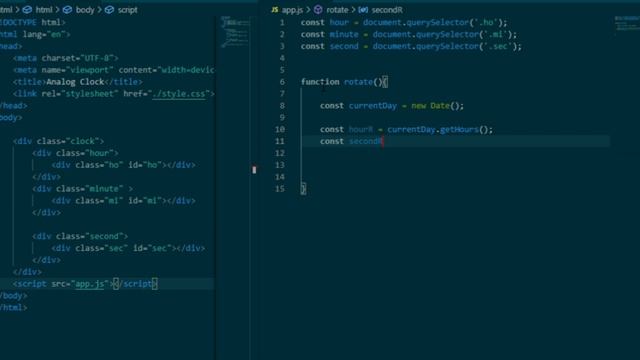Image resolution: width=640 pixels, height=360 pixels.
Task: Click the variable icon beside secondR
Action: pos(363,10)
